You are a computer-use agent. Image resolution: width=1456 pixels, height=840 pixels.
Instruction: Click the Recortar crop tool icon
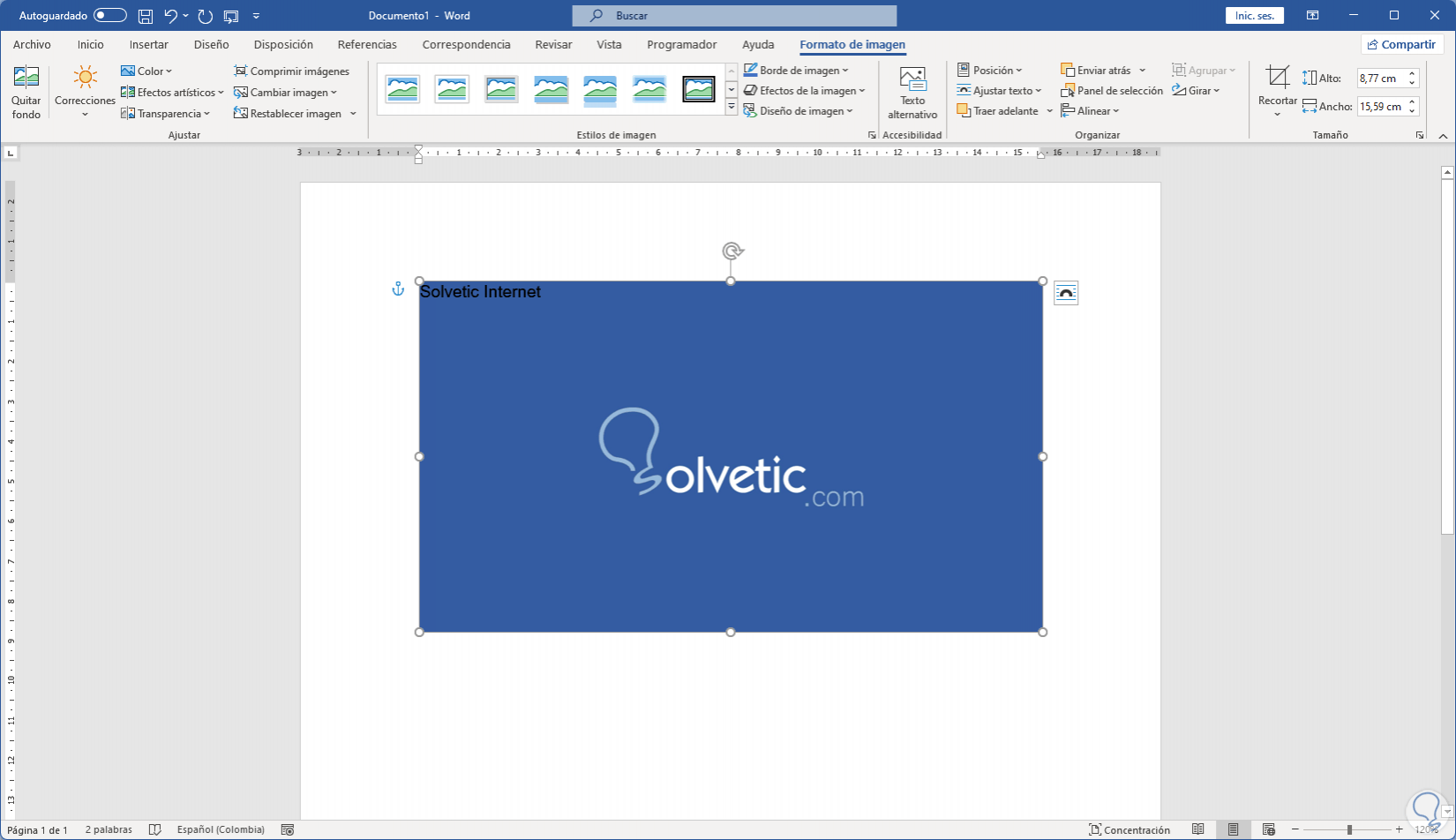point(1278,77)
